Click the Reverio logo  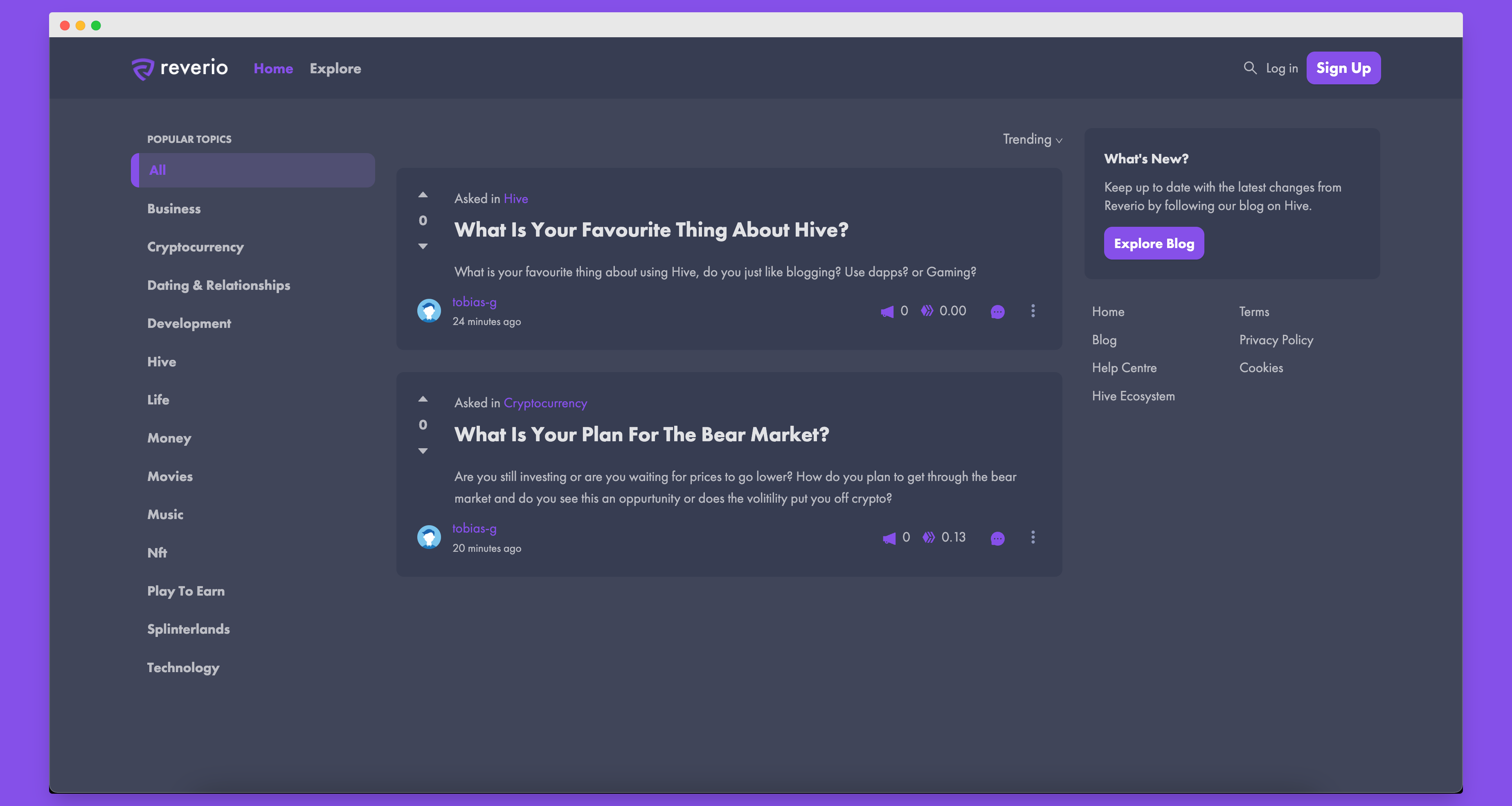point(180,68)
